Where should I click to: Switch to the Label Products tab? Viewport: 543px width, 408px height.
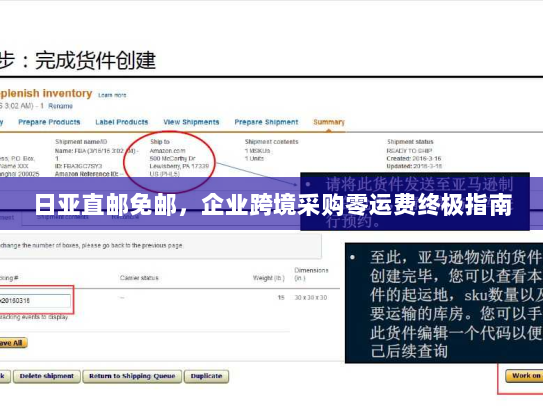click(x=122, y=122)
